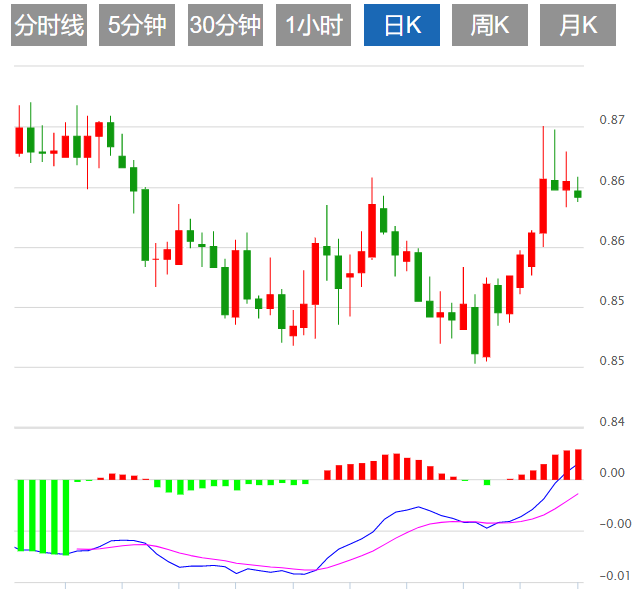
Task: Select the 30分钟 interval tab
Action: [x=225, y=25]
